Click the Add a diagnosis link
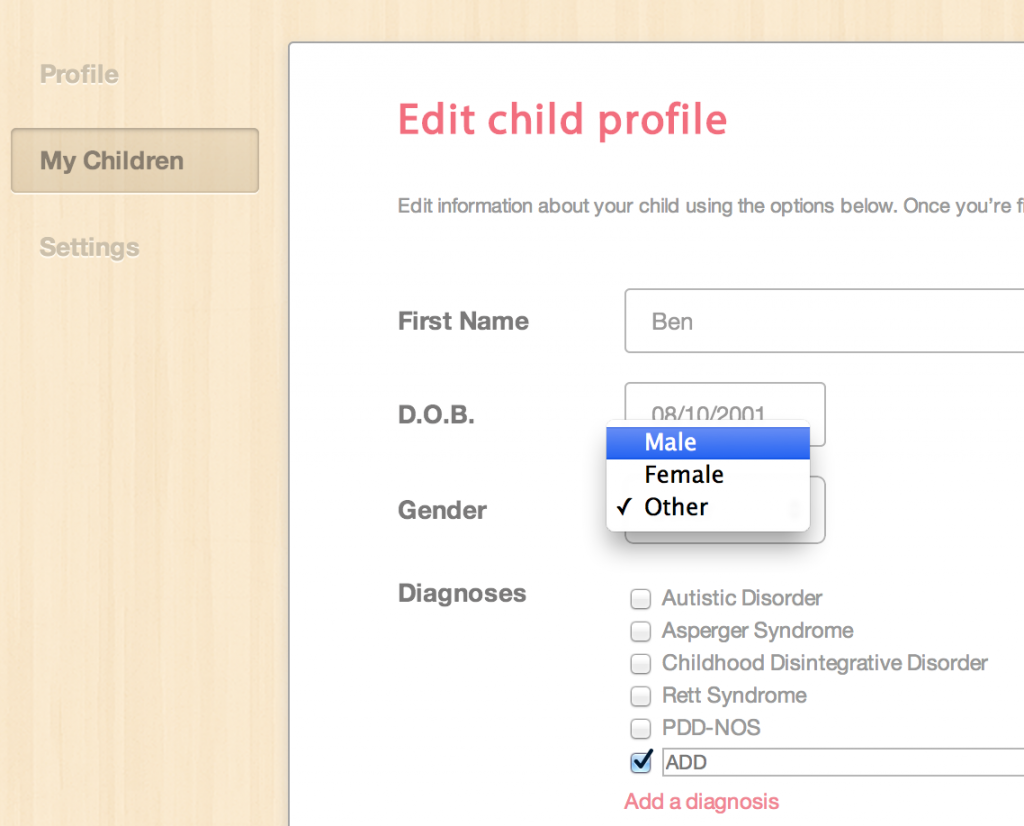 701,802
